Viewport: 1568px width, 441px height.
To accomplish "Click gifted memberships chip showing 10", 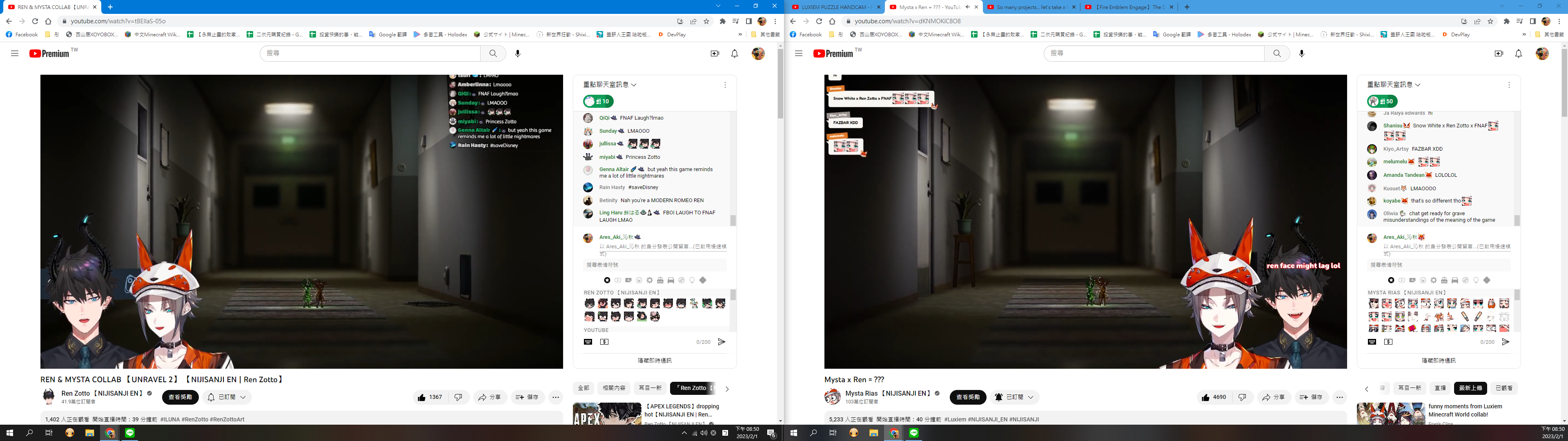I will tap(598, 101).
